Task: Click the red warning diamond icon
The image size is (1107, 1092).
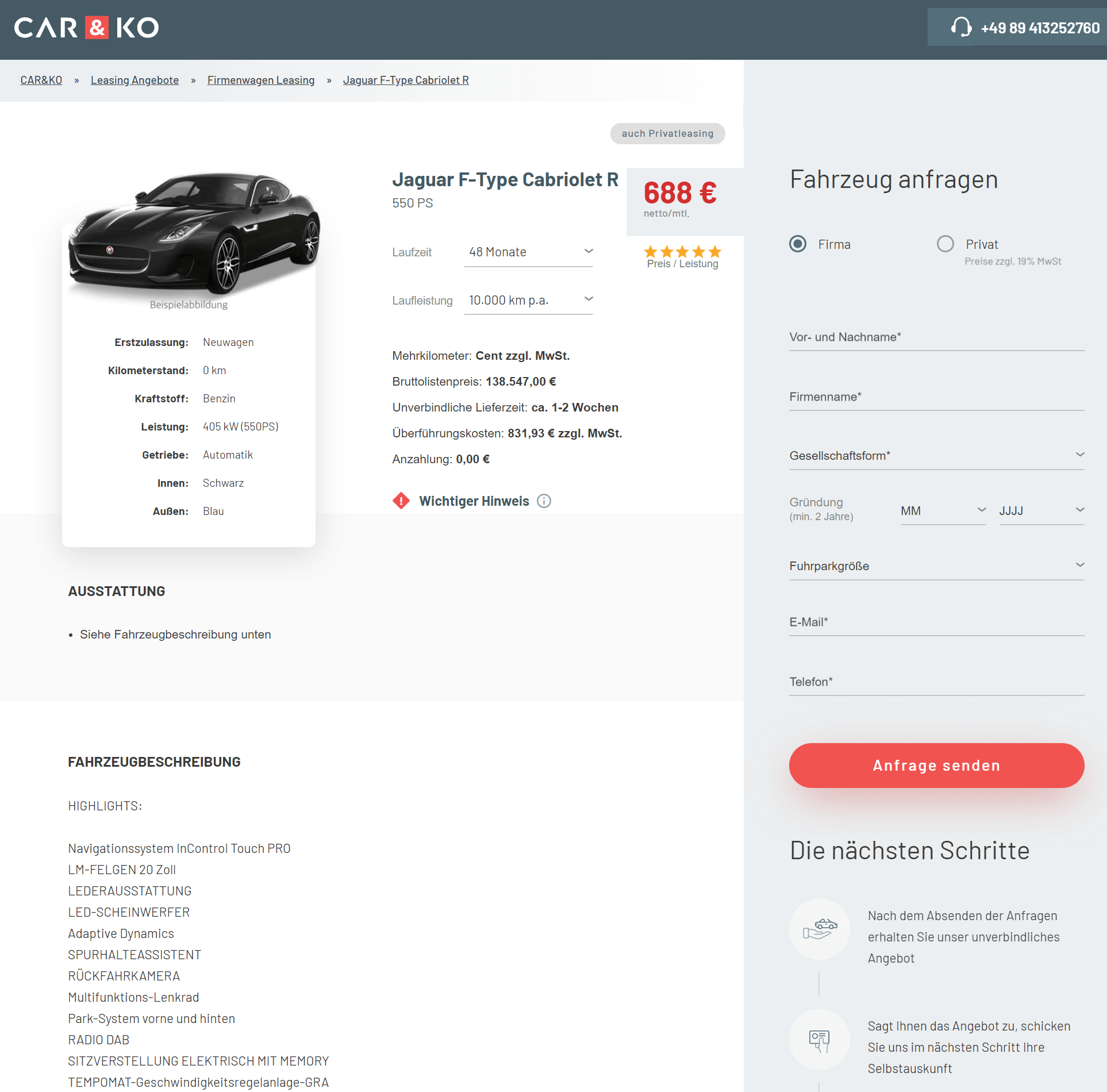Action: pyautogui.click(x=401, y=501)
